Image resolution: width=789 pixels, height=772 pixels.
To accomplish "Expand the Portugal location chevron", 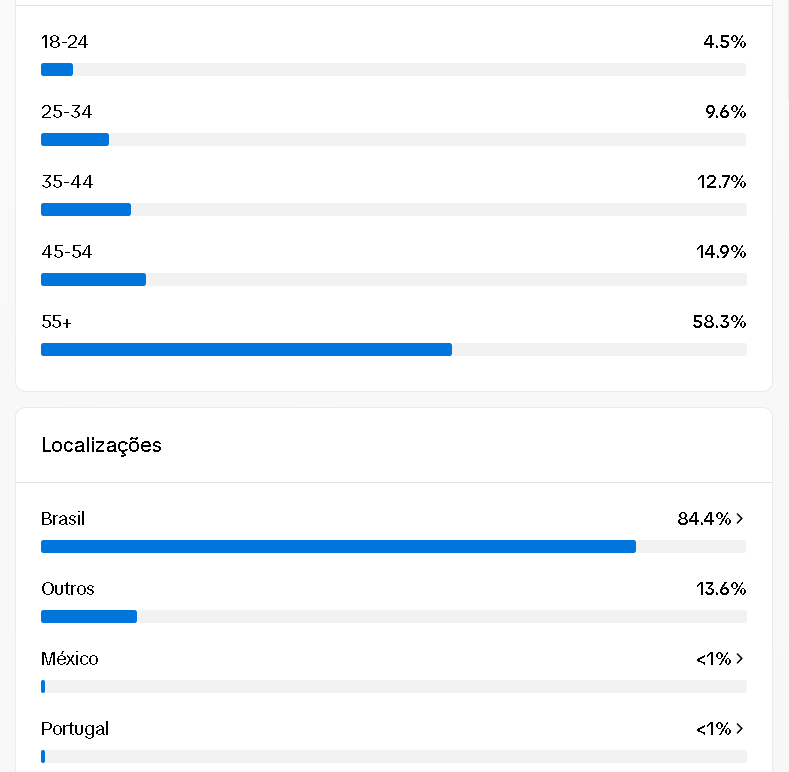I will (740, 729).
